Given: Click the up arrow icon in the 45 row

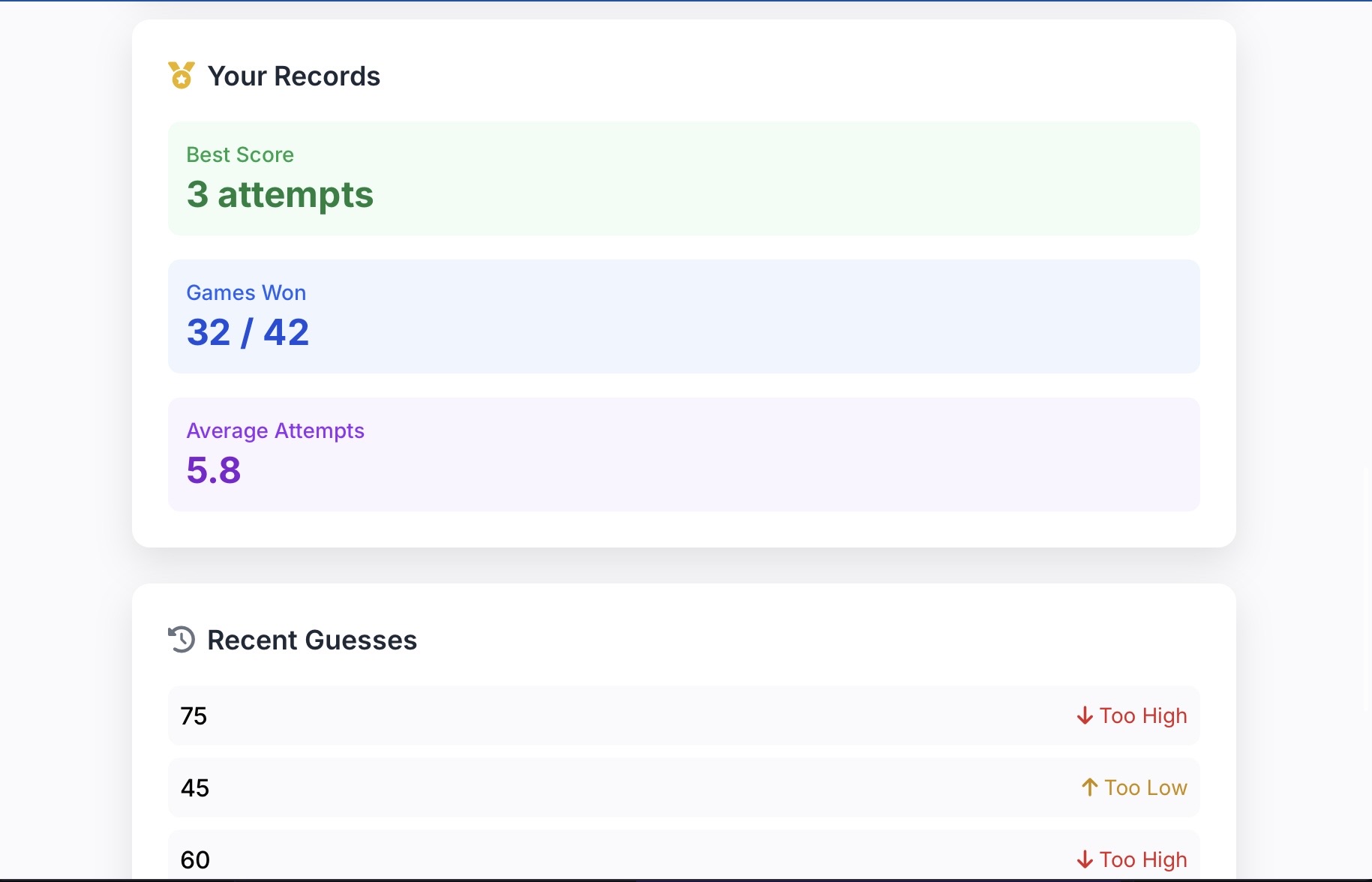Looking at the screenshot, I should [1089, 787].
